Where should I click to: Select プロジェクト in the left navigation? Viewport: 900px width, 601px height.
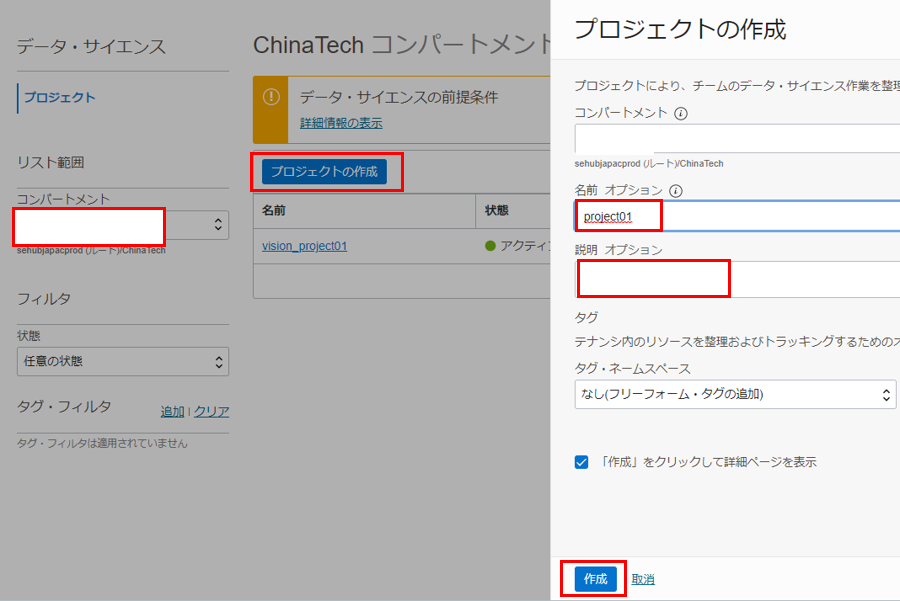(60, 98)
